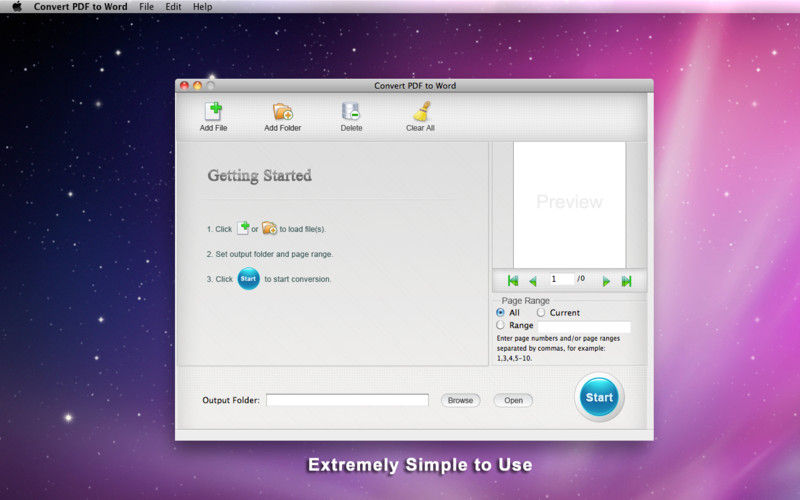
Task: Open the Apple menu
Action: (17, 7)
